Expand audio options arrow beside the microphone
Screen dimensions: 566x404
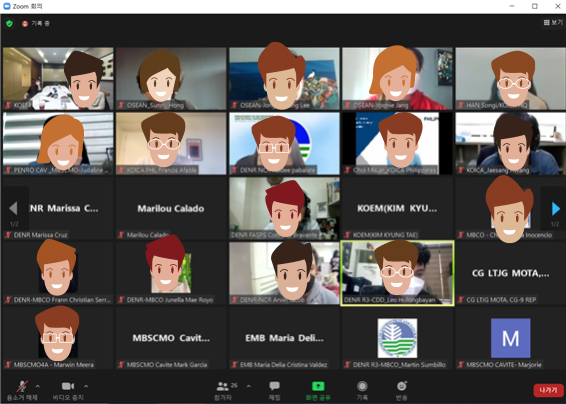click(x=38, y=386)
